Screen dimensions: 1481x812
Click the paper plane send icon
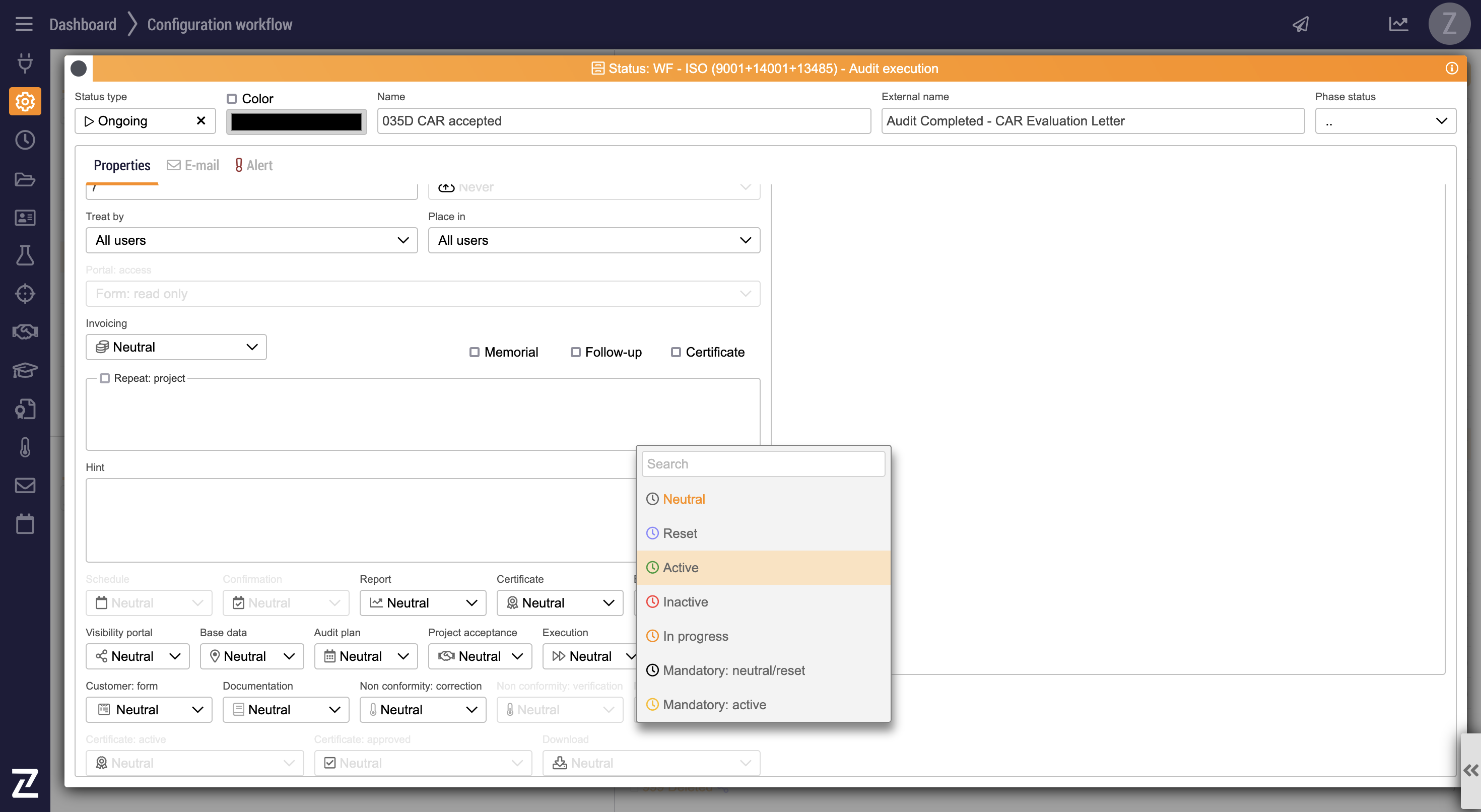tap(1301, 24)
